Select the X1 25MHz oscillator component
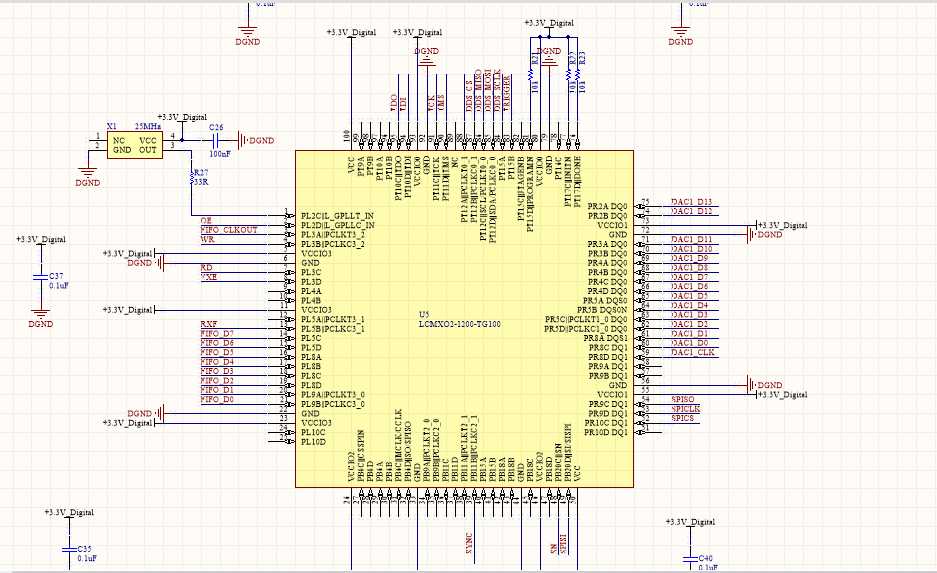The width and height of the screenshot is (937, 573). pos(135,145)
